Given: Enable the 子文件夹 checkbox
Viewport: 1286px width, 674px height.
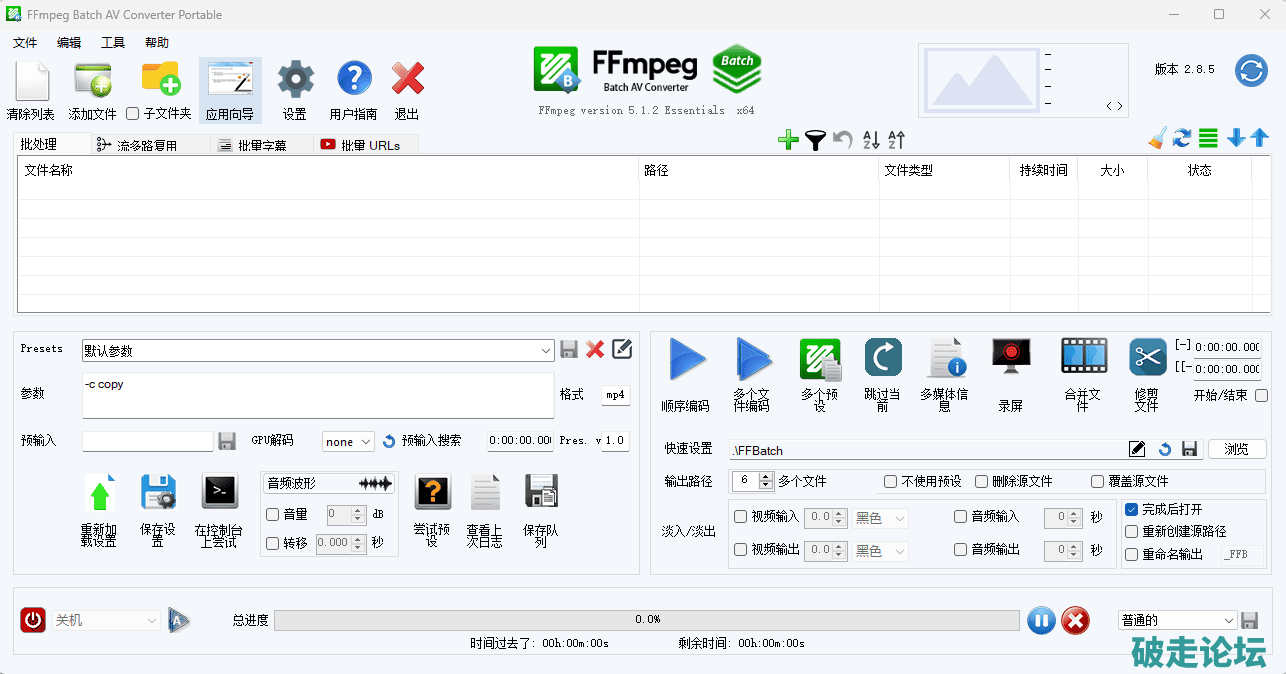Looking at the screenshot, I should click(x=133, y=114).
